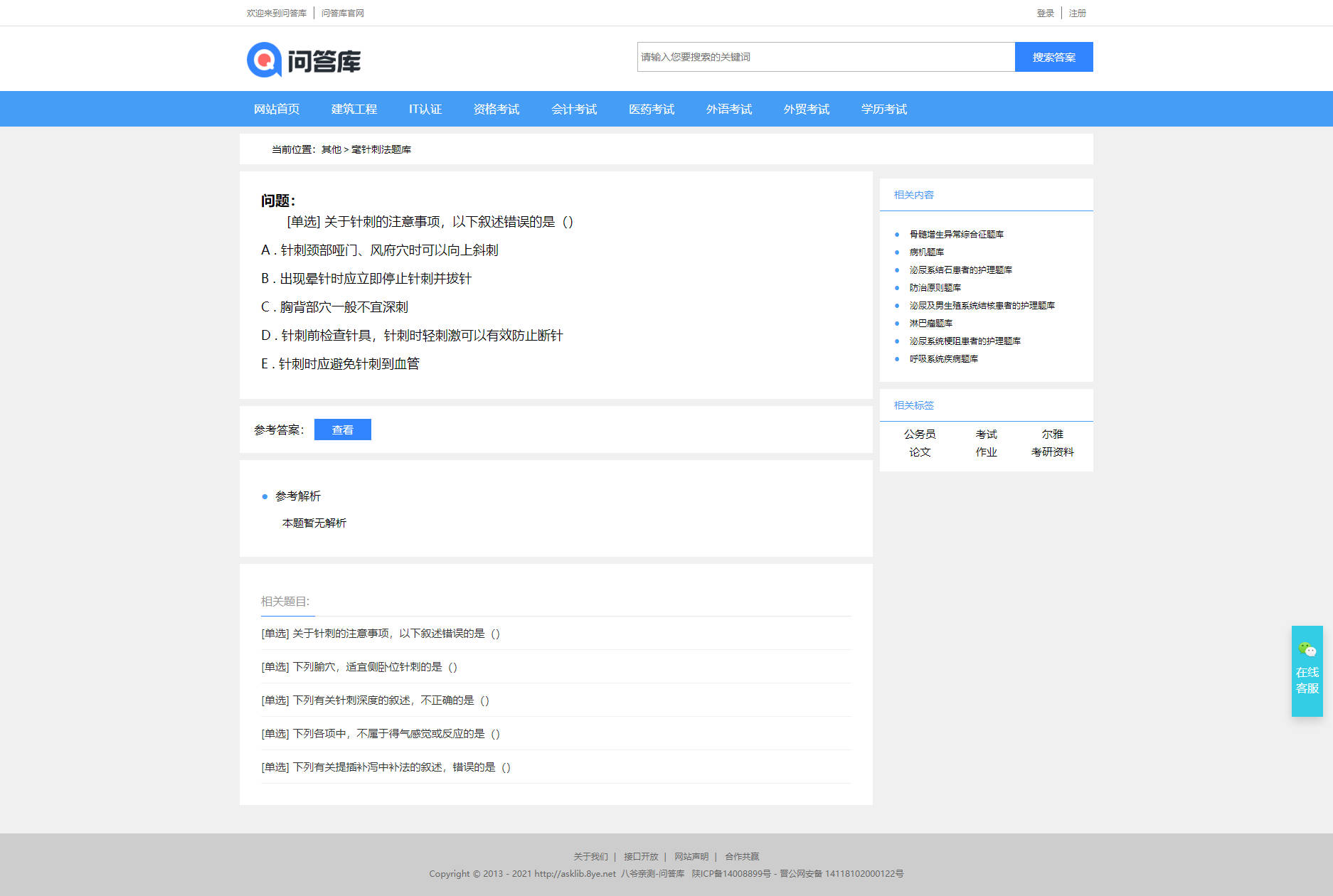The image size is (1333, 896).
Task: Open 病机题库 related link
Action: (926, 252)
